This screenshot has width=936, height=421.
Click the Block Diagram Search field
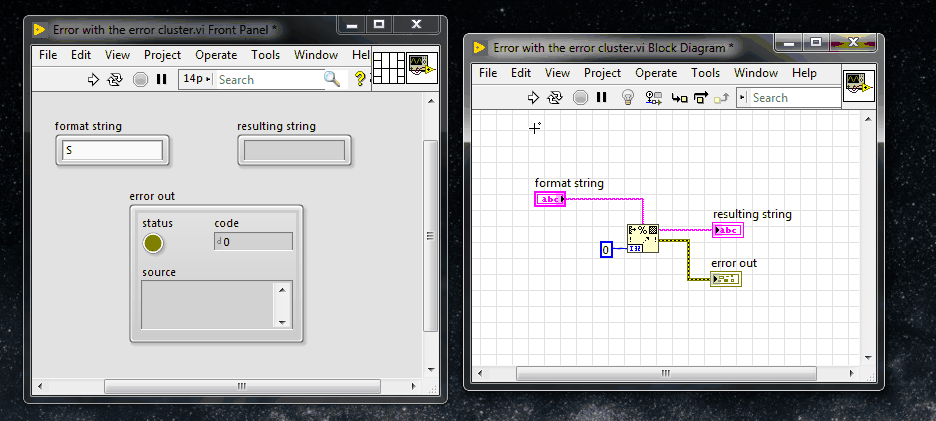pyautogui.click(x=795, y=97)
